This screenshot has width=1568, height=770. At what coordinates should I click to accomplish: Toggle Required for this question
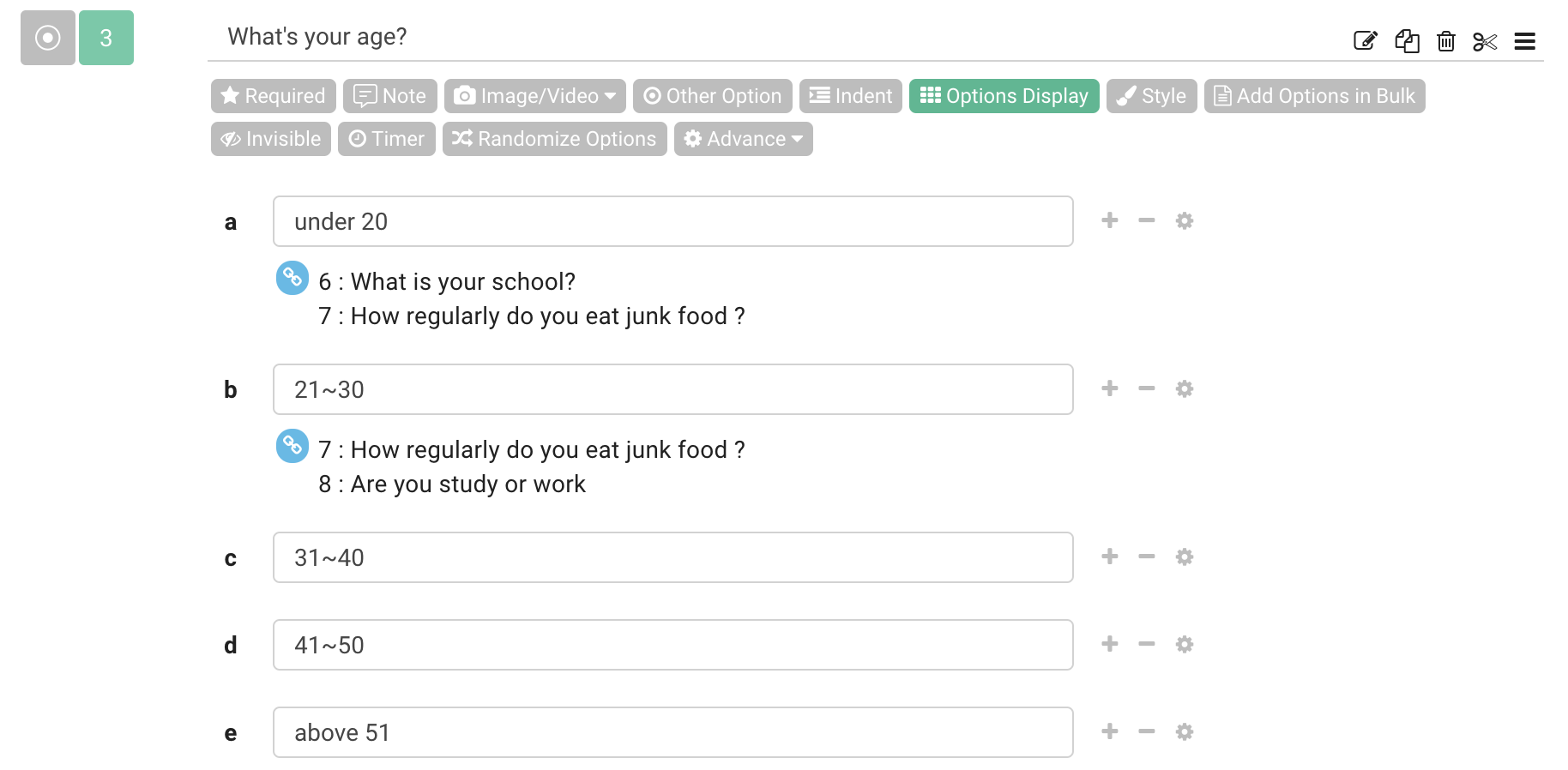(x=273, y=96)
